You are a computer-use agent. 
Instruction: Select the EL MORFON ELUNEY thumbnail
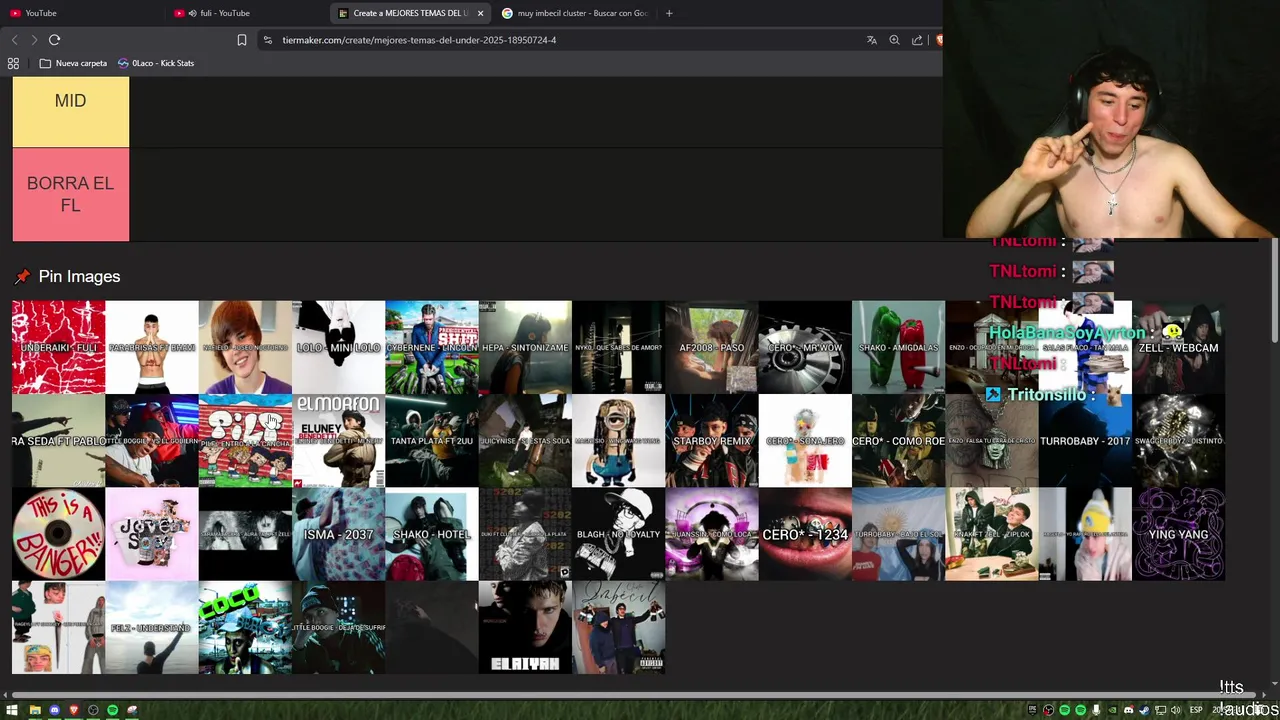point(338,441)
